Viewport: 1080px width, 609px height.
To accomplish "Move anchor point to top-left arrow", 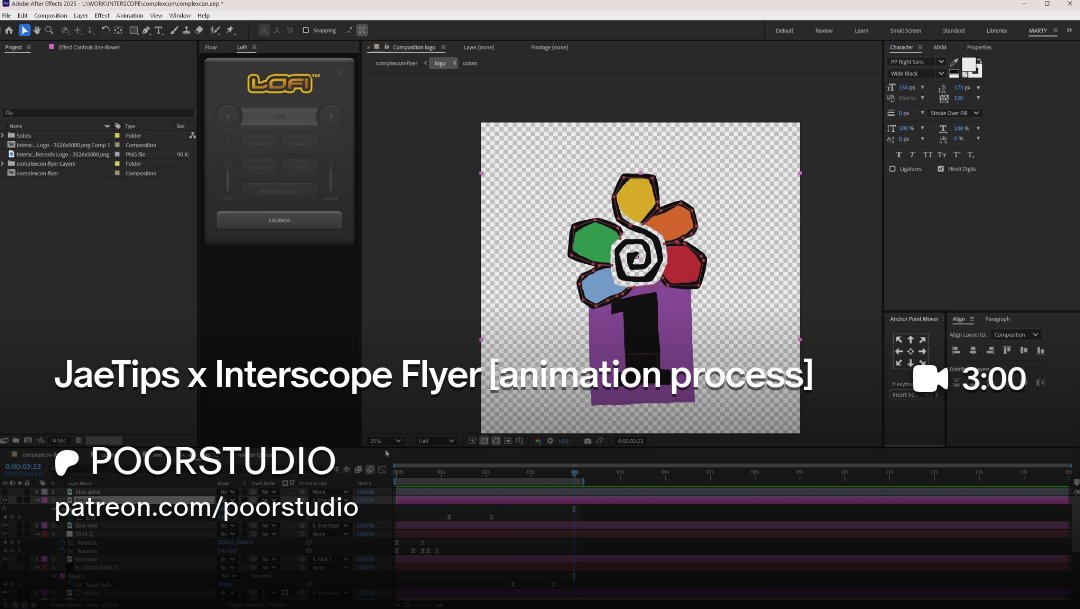I will [898, 340].
